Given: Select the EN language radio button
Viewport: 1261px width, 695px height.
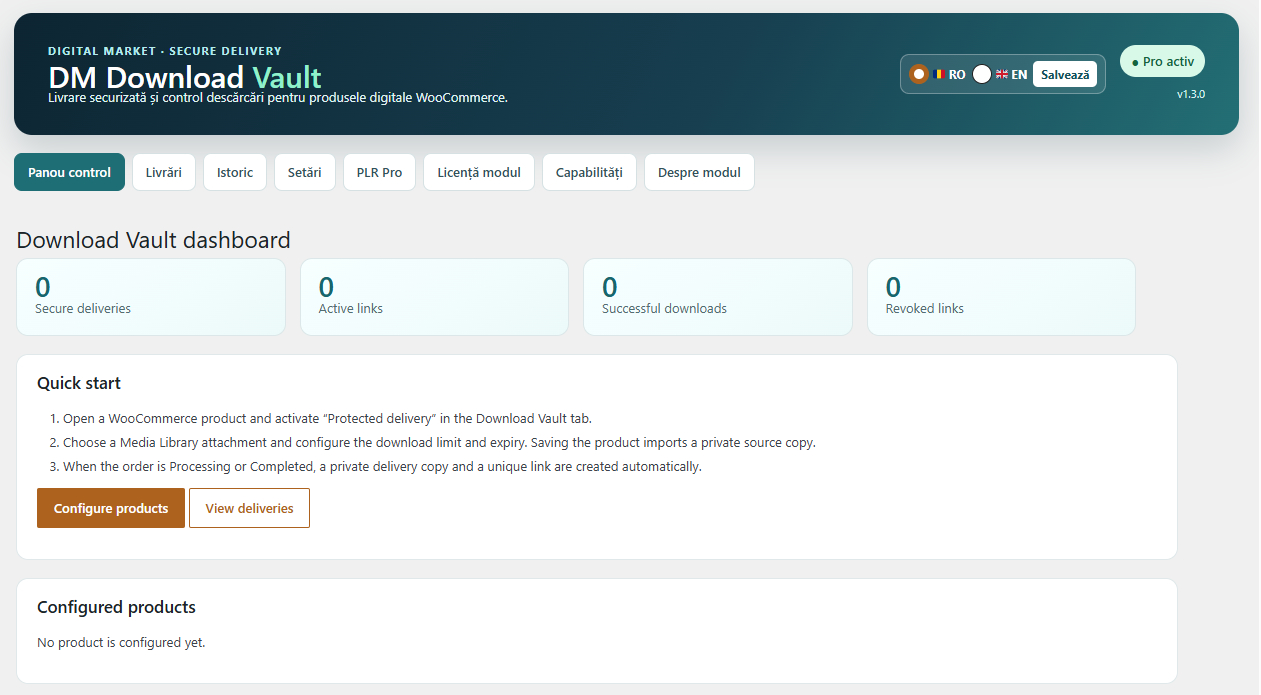Looking at the screenshot, I should [982, 74].
